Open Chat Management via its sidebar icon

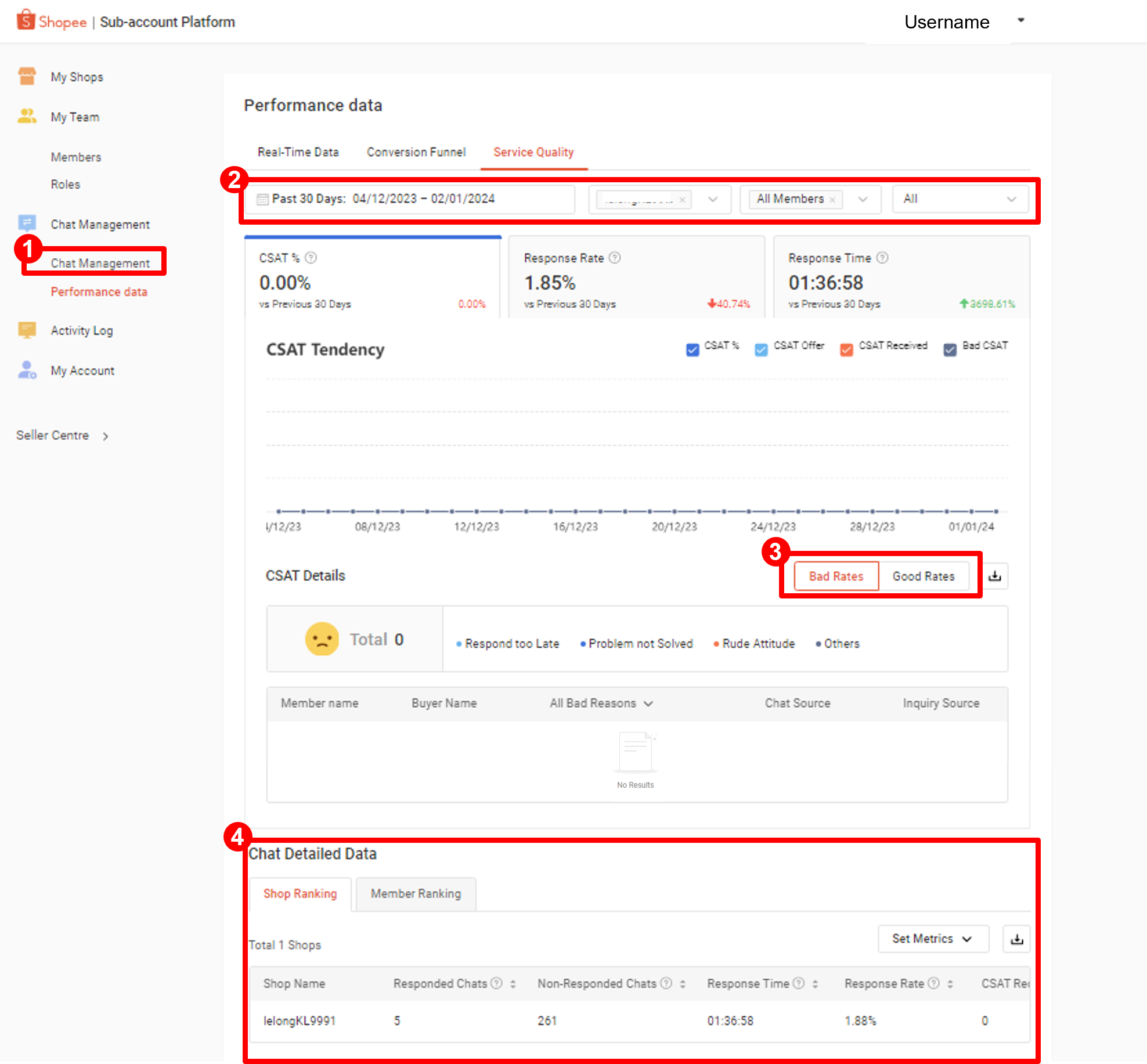point(27,223)
